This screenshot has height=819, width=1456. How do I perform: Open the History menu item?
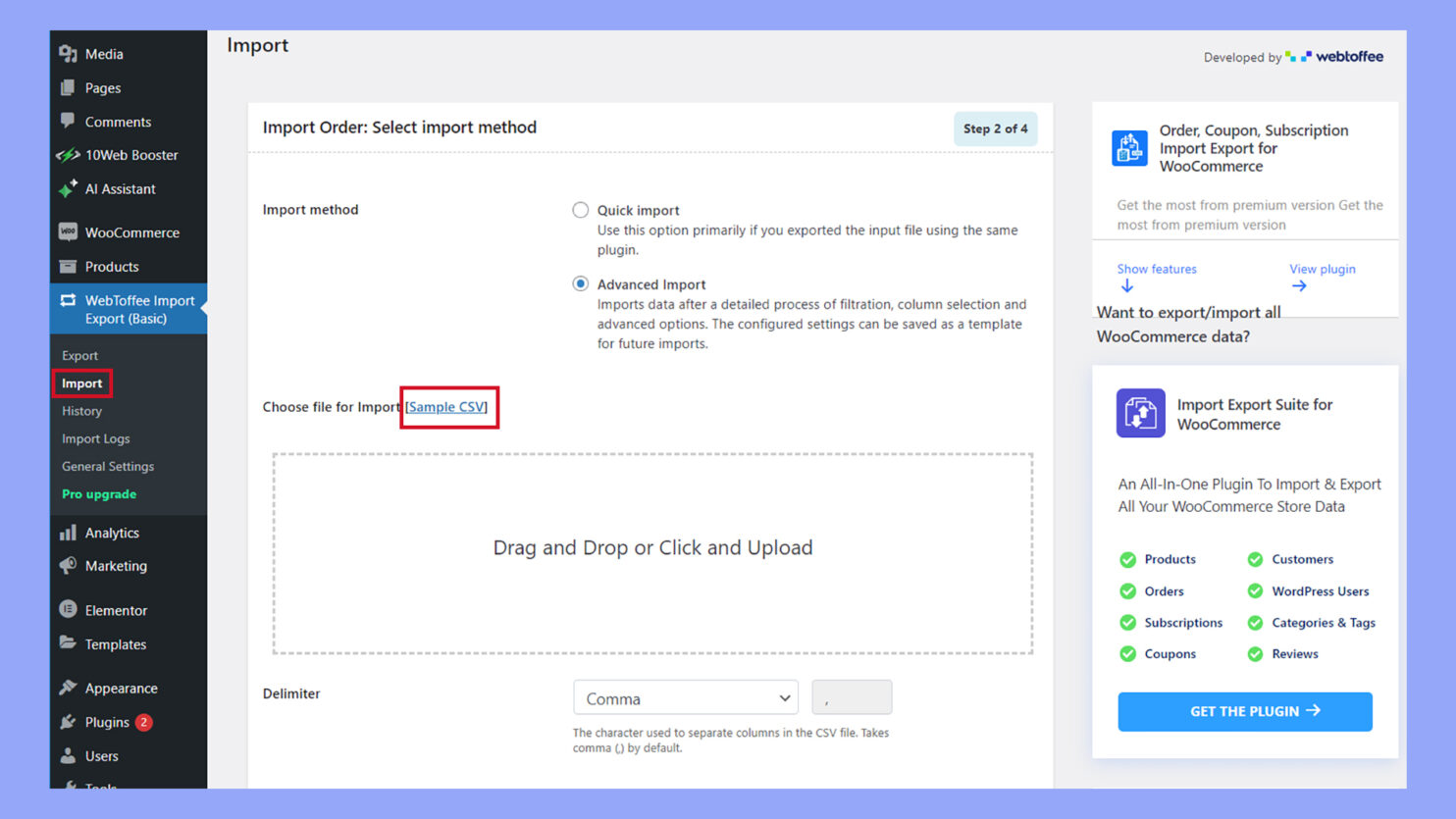tap(81, 411)
